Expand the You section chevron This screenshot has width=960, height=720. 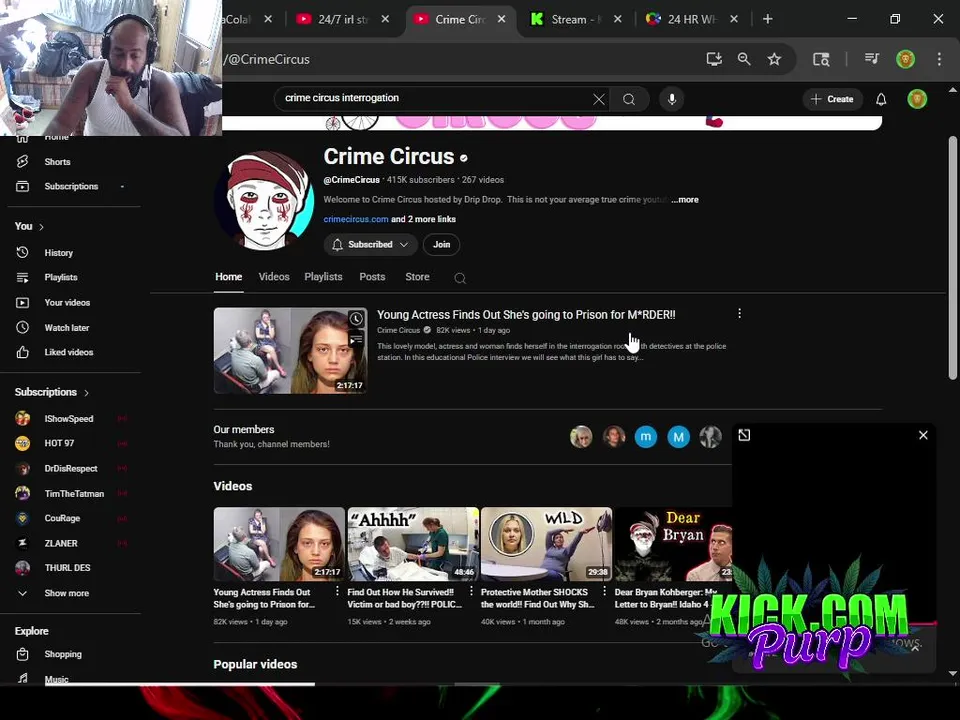tap(42, 227)
